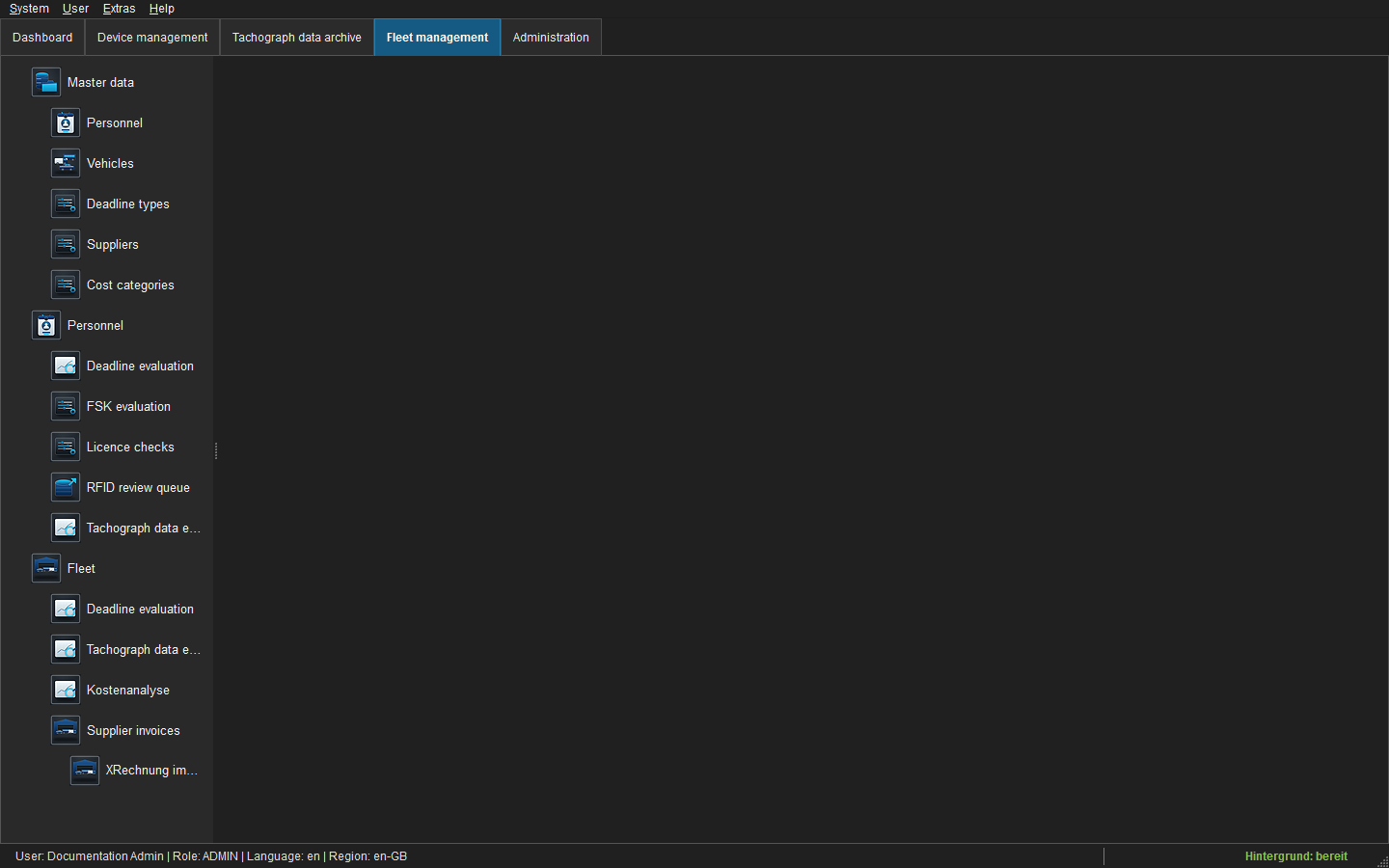Open the XRechnung im… label
Screen dimensions: 1389x868
click(x=151, y=771)
